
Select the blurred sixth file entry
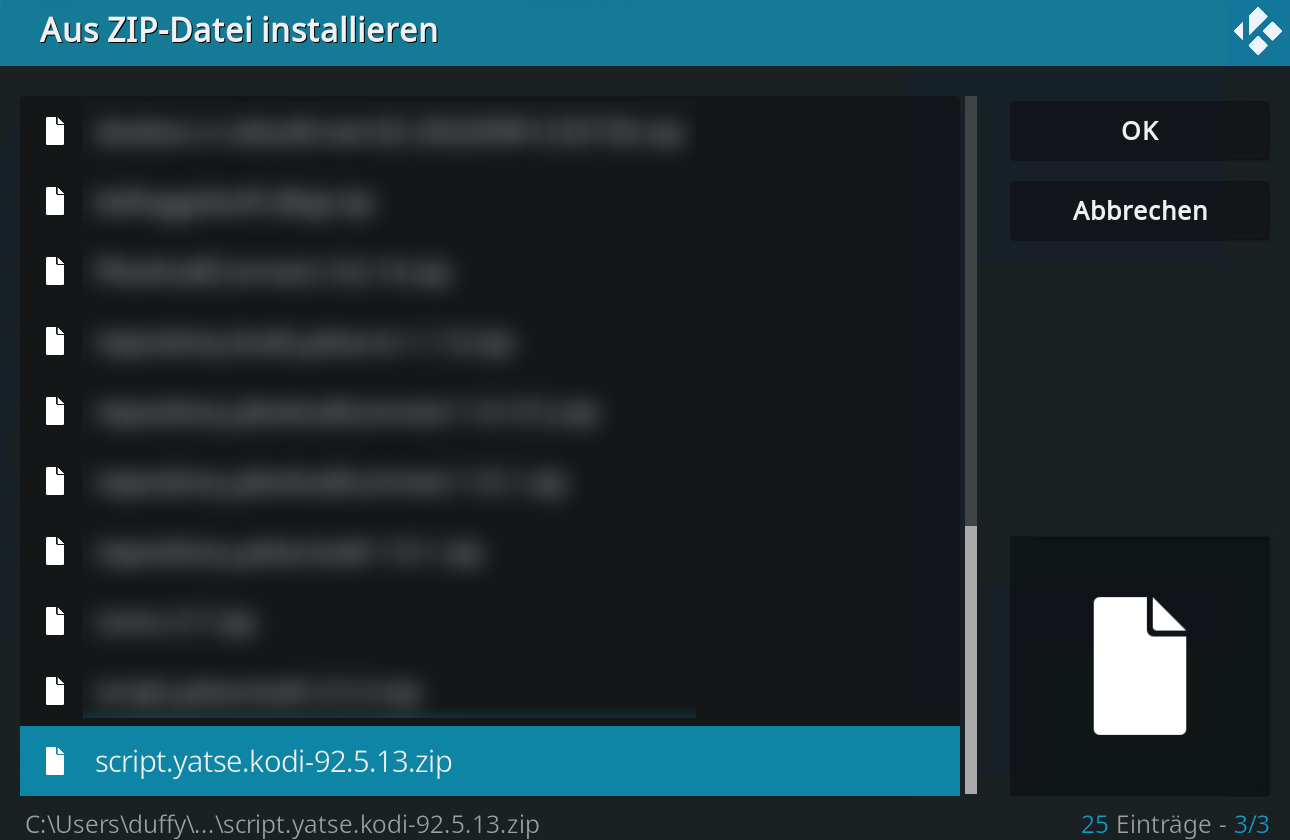pos(490,481)
